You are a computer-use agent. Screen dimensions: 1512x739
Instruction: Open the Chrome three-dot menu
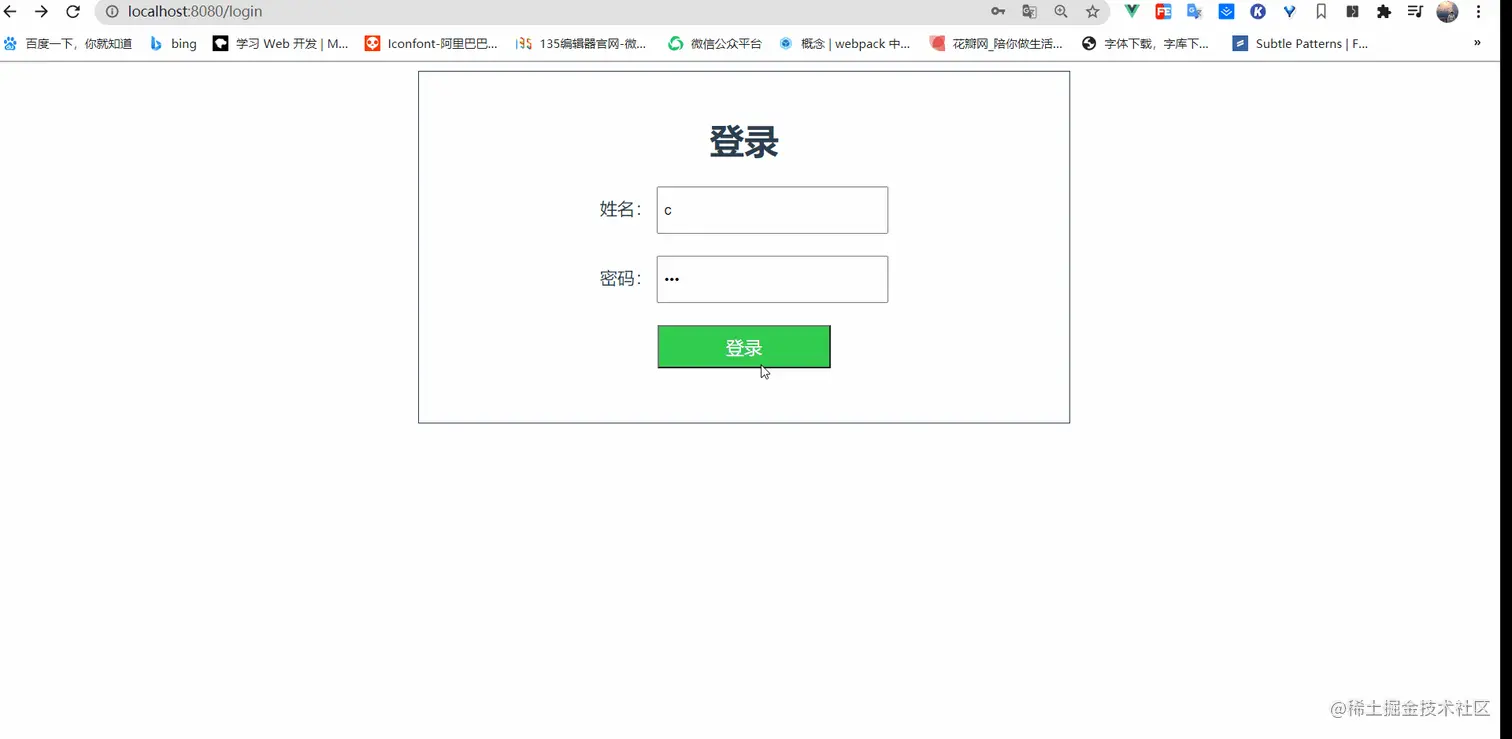(x=1478, y=12)
